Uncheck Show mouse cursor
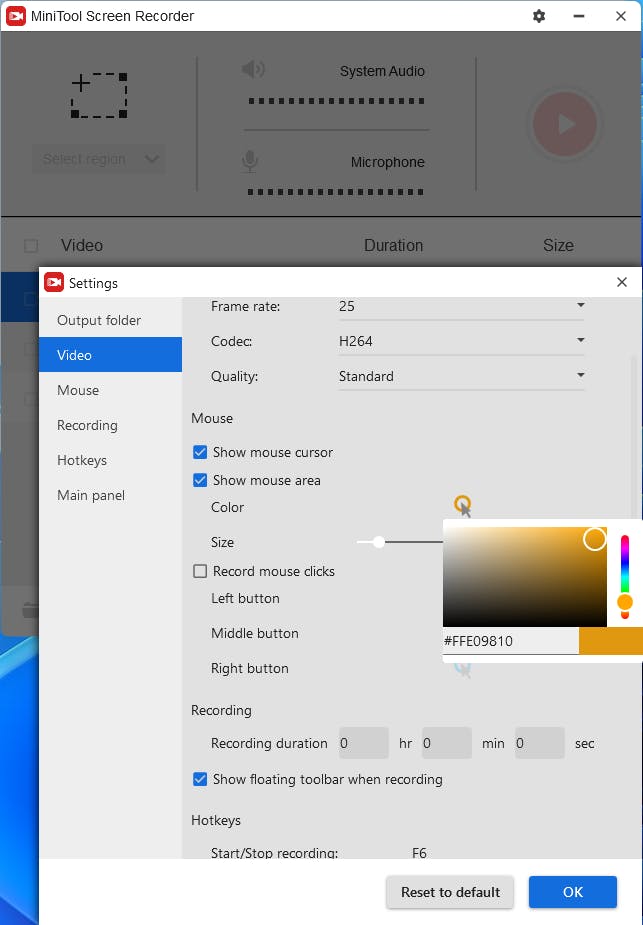Viewport: 643px width, 925px height. pos(200,452)
